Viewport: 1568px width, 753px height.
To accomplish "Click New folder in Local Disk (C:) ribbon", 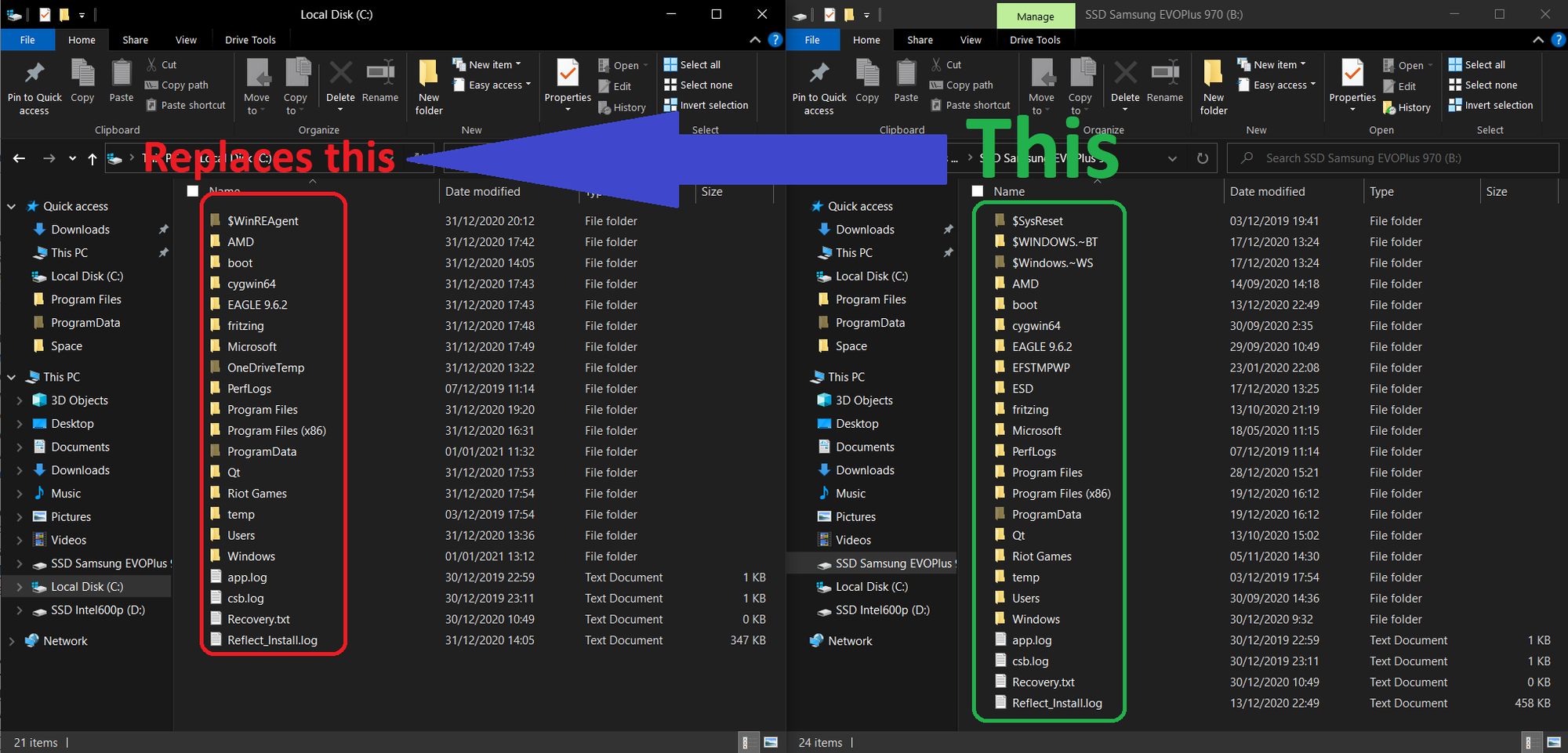I will (429, 88).
